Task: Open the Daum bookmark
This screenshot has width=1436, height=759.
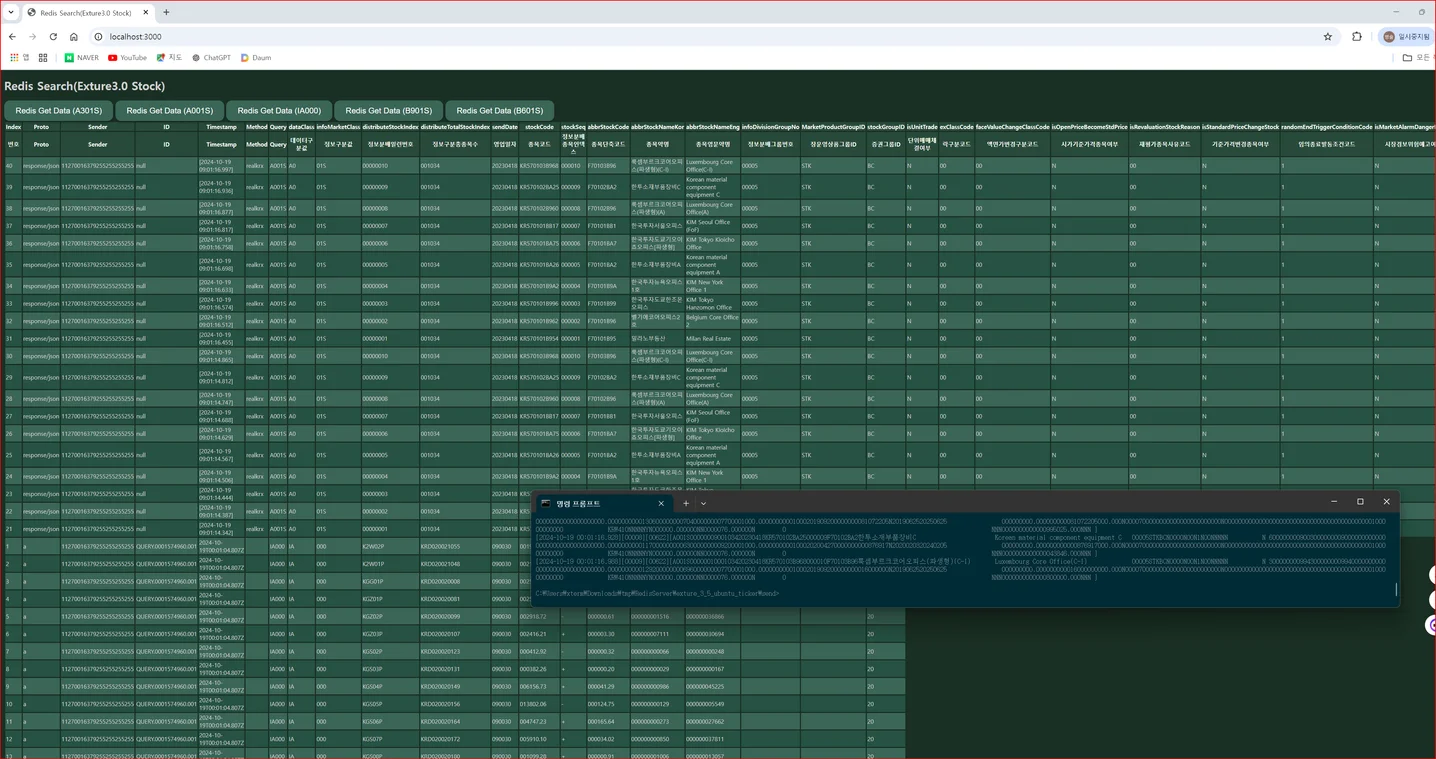Action: tap(256, 58)
